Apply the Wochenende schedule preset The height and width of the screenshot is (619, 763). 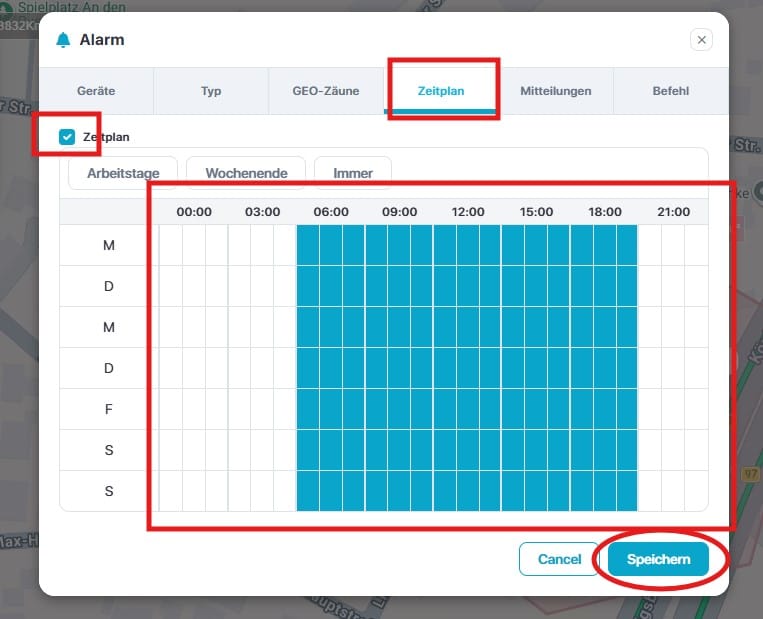(x=246, y=173)
